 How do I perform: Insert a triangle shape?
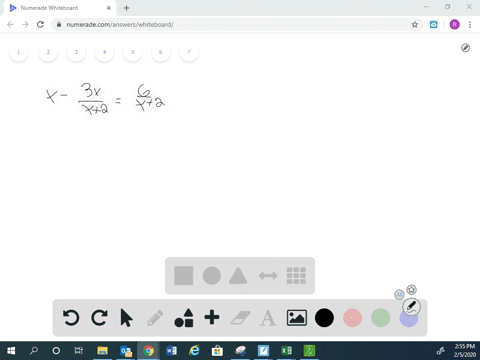tap(238, 275)
